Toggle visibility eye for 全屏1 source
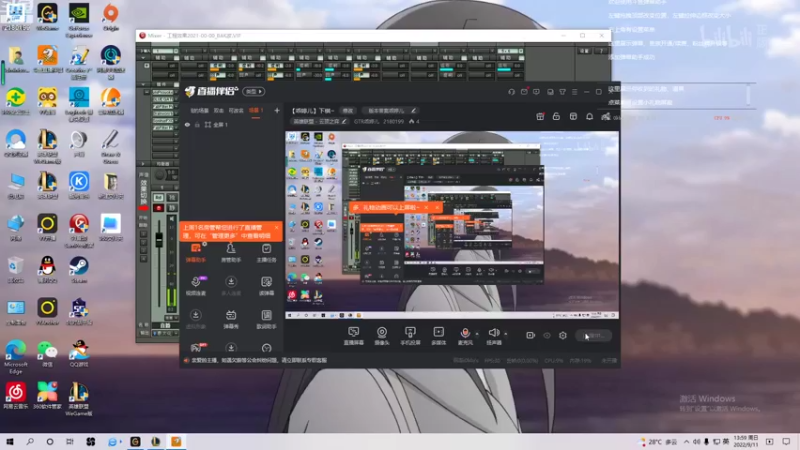The height and width of the screenshot is (450, 800). (187, 125)
